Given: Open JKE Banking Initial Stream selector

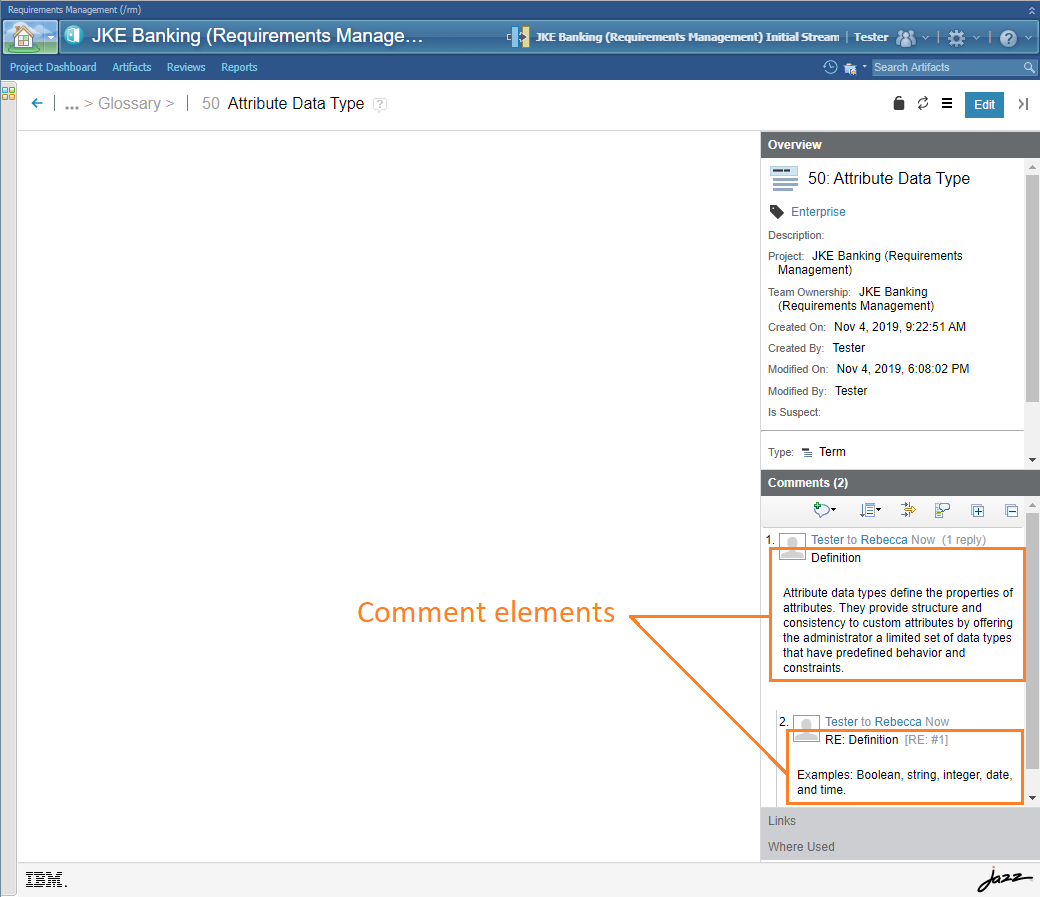Looking at the screenshot, I should point(687,37).
